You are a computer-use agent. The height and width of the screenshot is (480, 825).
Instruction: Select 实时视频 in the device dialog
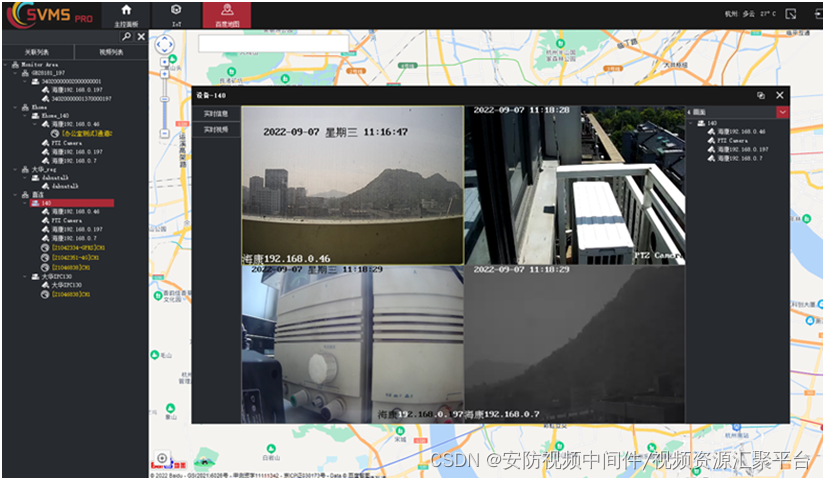coord(216,129)
